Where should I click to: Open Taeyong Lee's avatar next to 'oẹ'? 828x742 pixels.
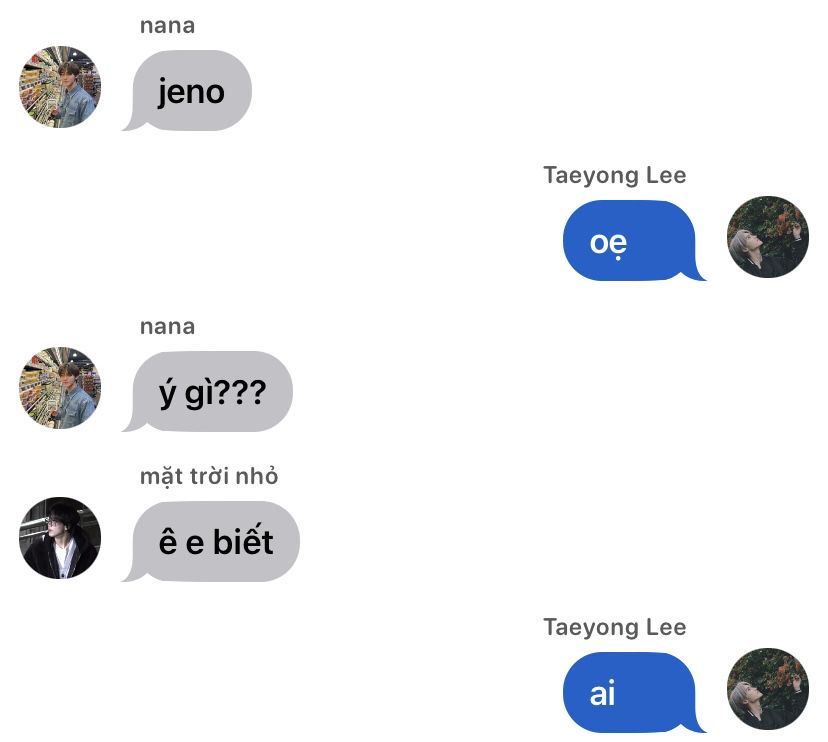(768, 237)
